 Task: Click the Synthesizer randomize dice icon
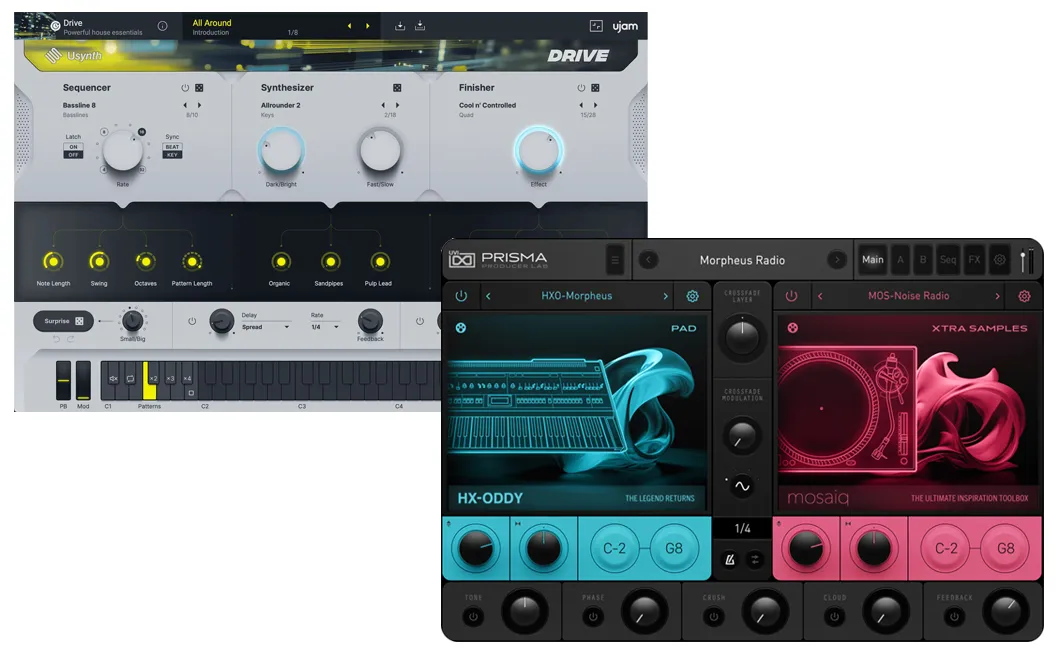pyautogui.click(x=397, y=88)
